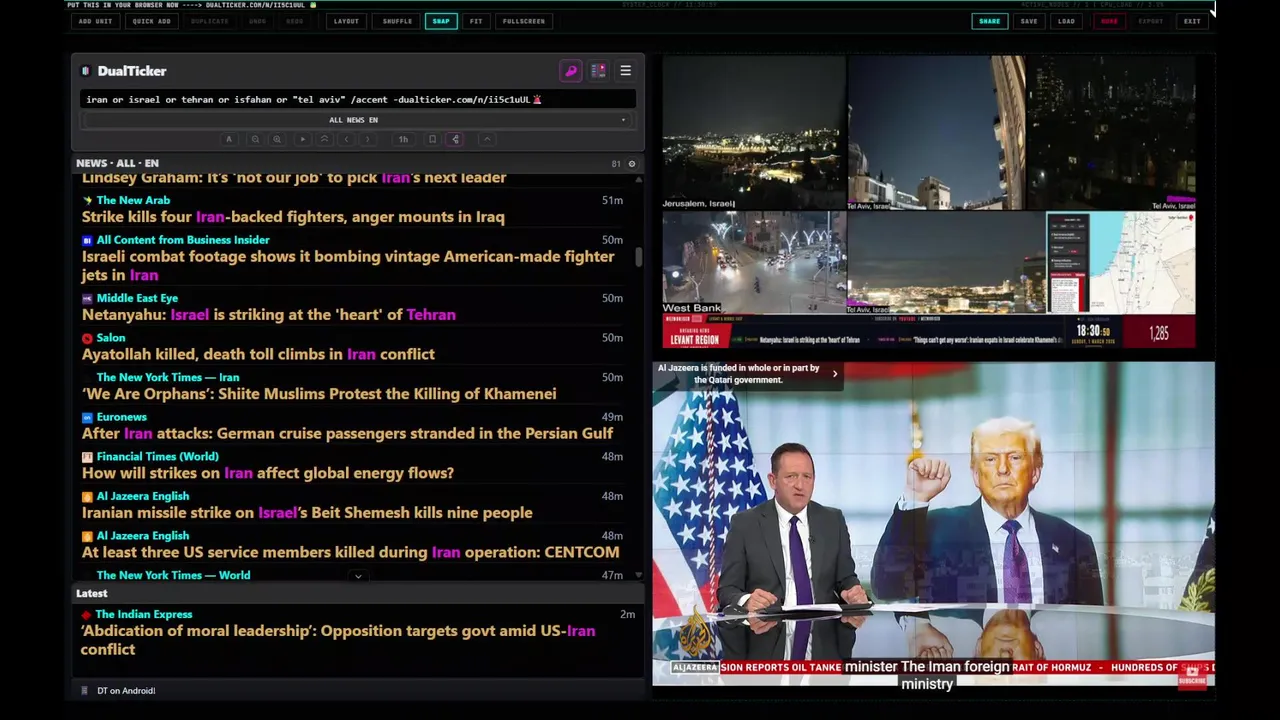Switch to FULLSCREEN mode
The image size is (1280, 720).
click(524, 21)
